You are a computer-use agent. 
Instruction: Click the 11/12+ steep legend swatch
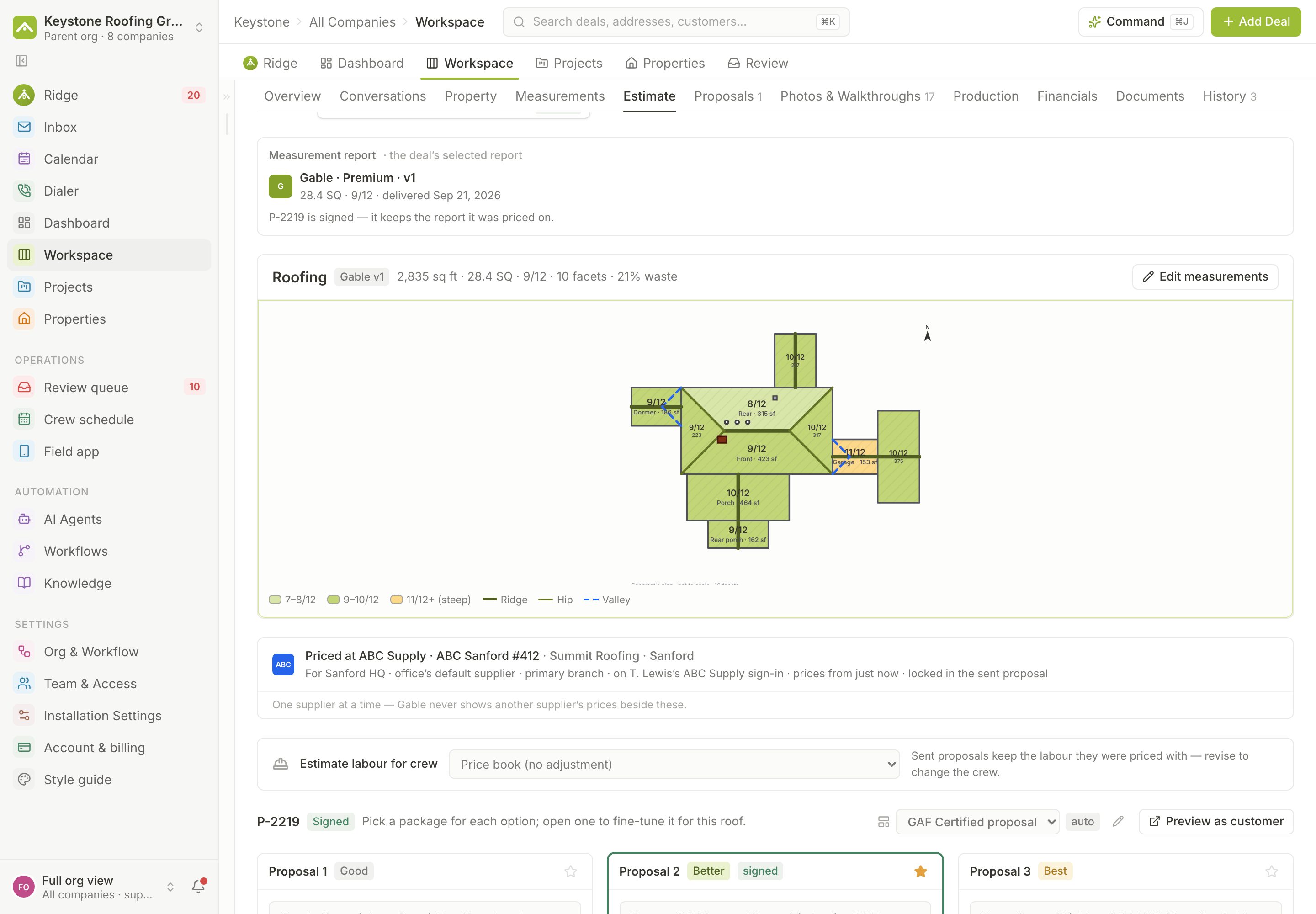[x=396, y=600]
